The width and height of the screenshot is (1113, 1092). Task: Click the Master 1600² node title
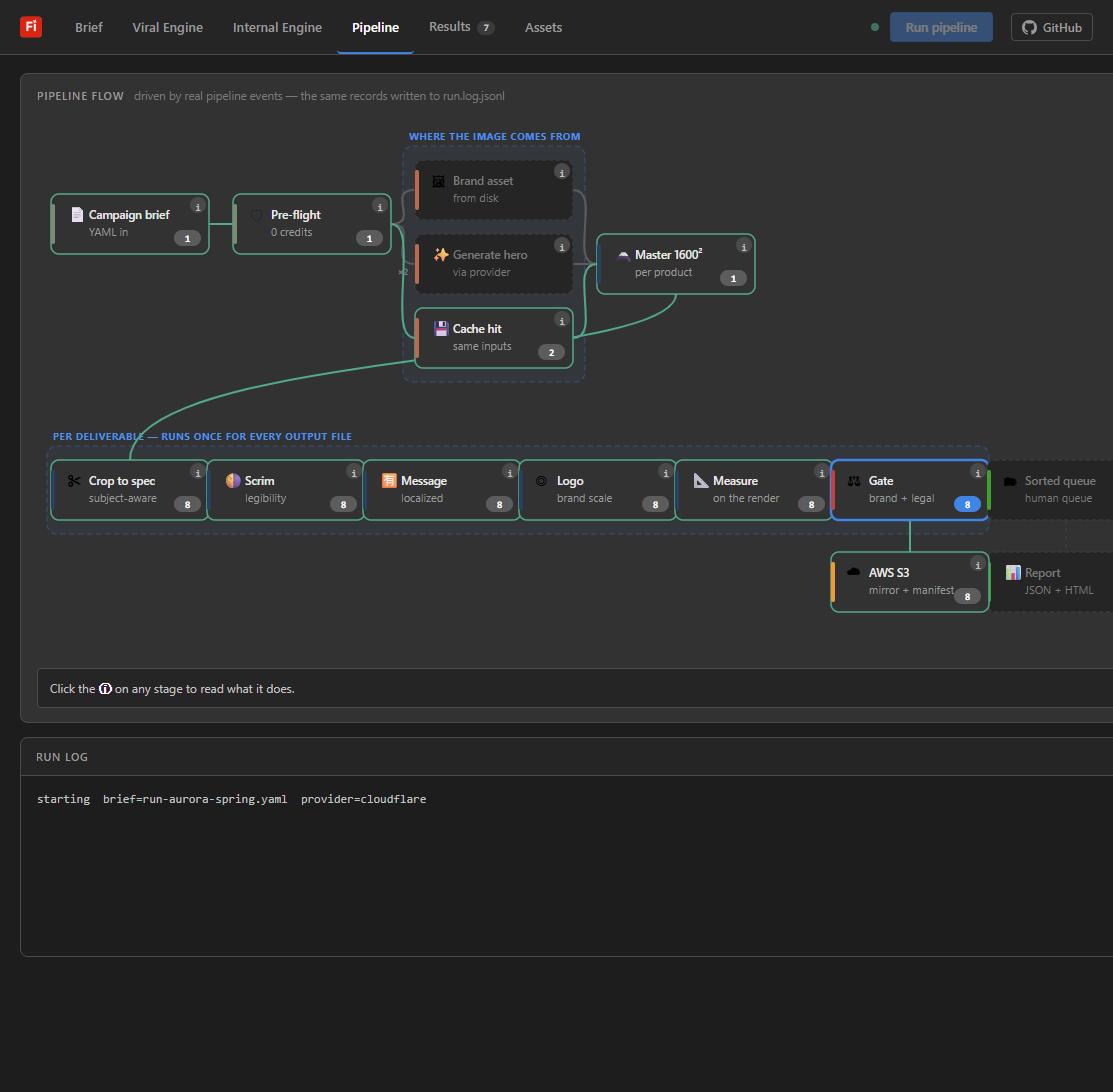click(669, 254)
